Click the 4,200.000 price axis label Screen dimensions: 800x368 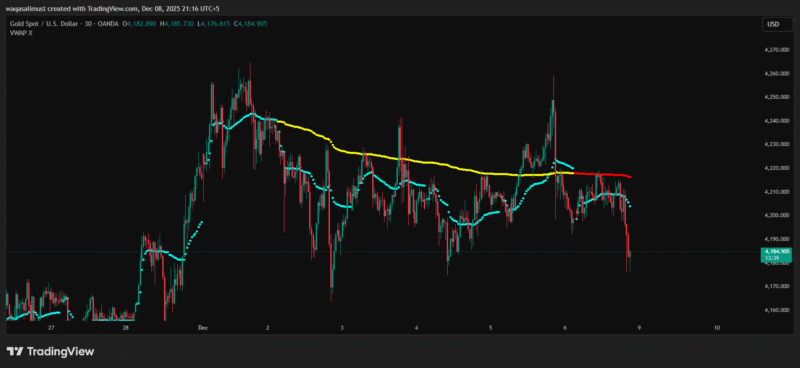(x=776, y=215)
